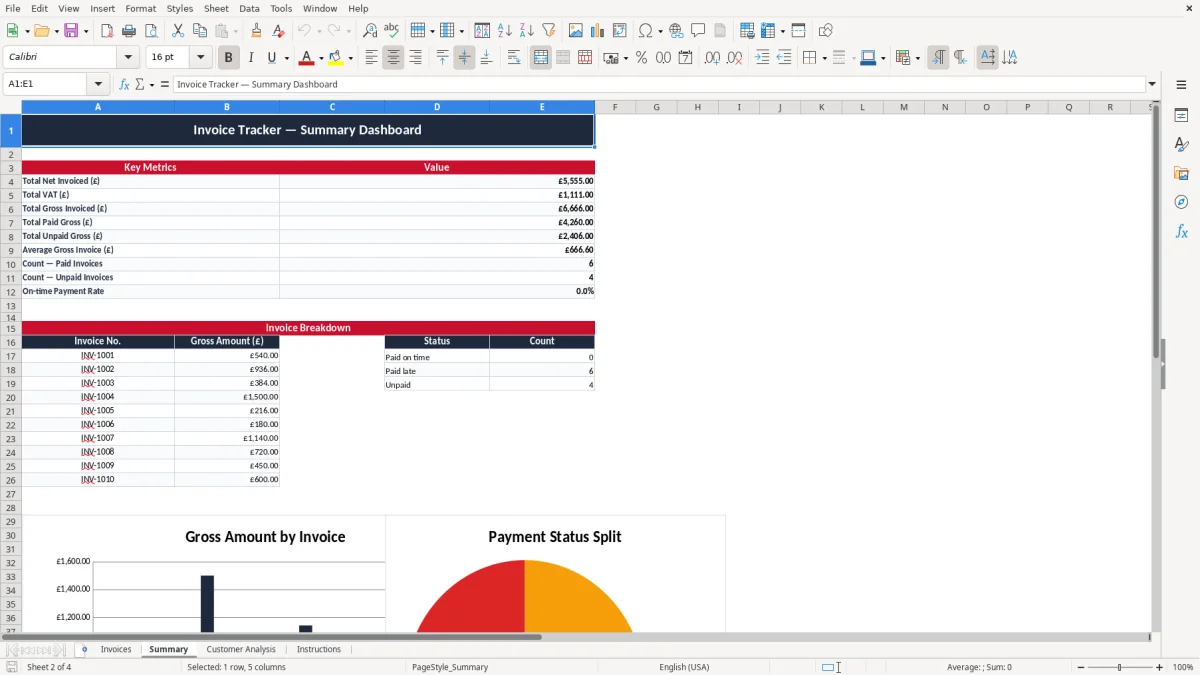Open the Function Wizard fx icon

[x=124, y=84]
